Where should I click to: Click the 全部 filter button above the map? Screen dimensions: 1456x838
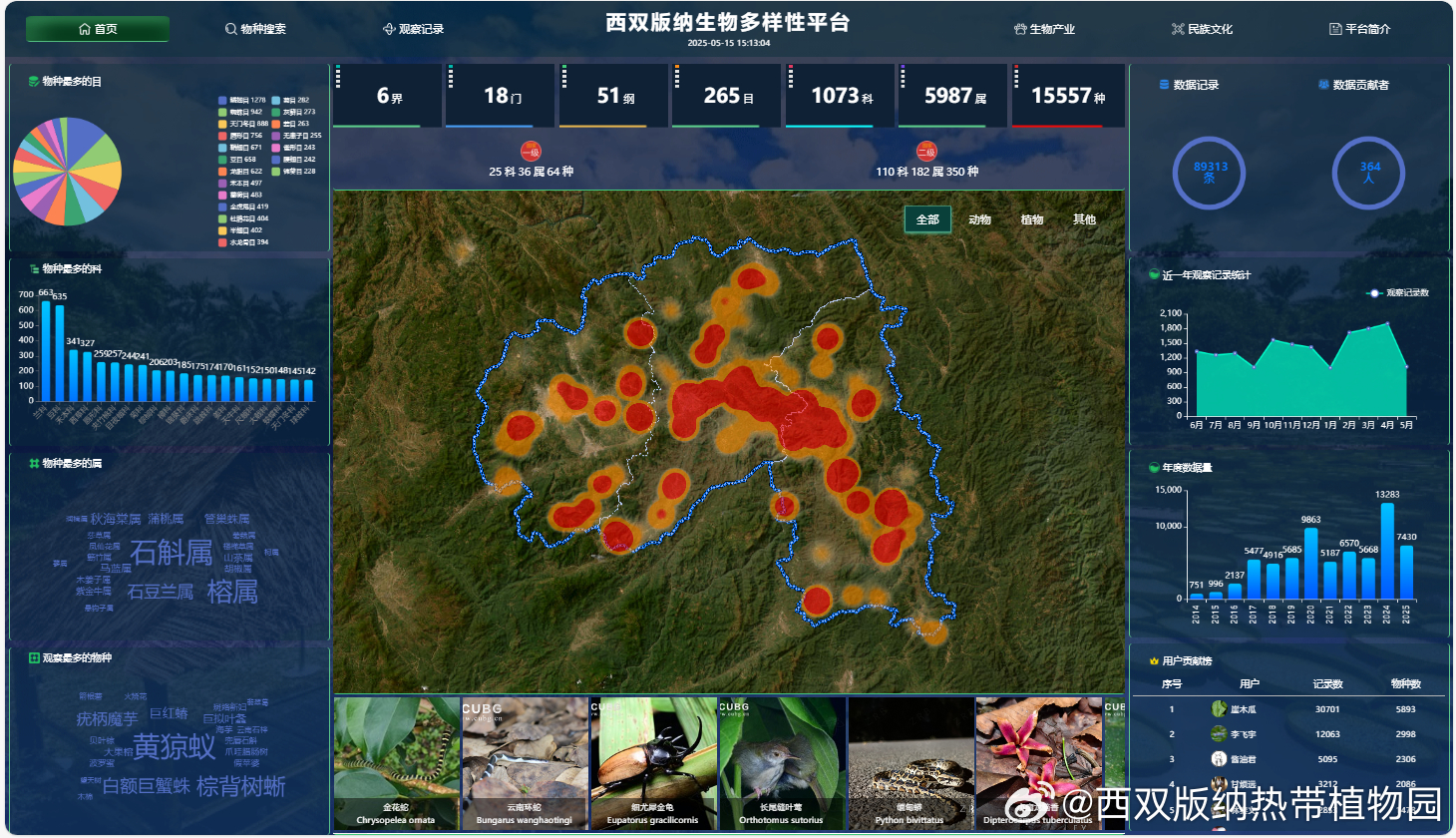pyautogui.click(x=927, y=219)
